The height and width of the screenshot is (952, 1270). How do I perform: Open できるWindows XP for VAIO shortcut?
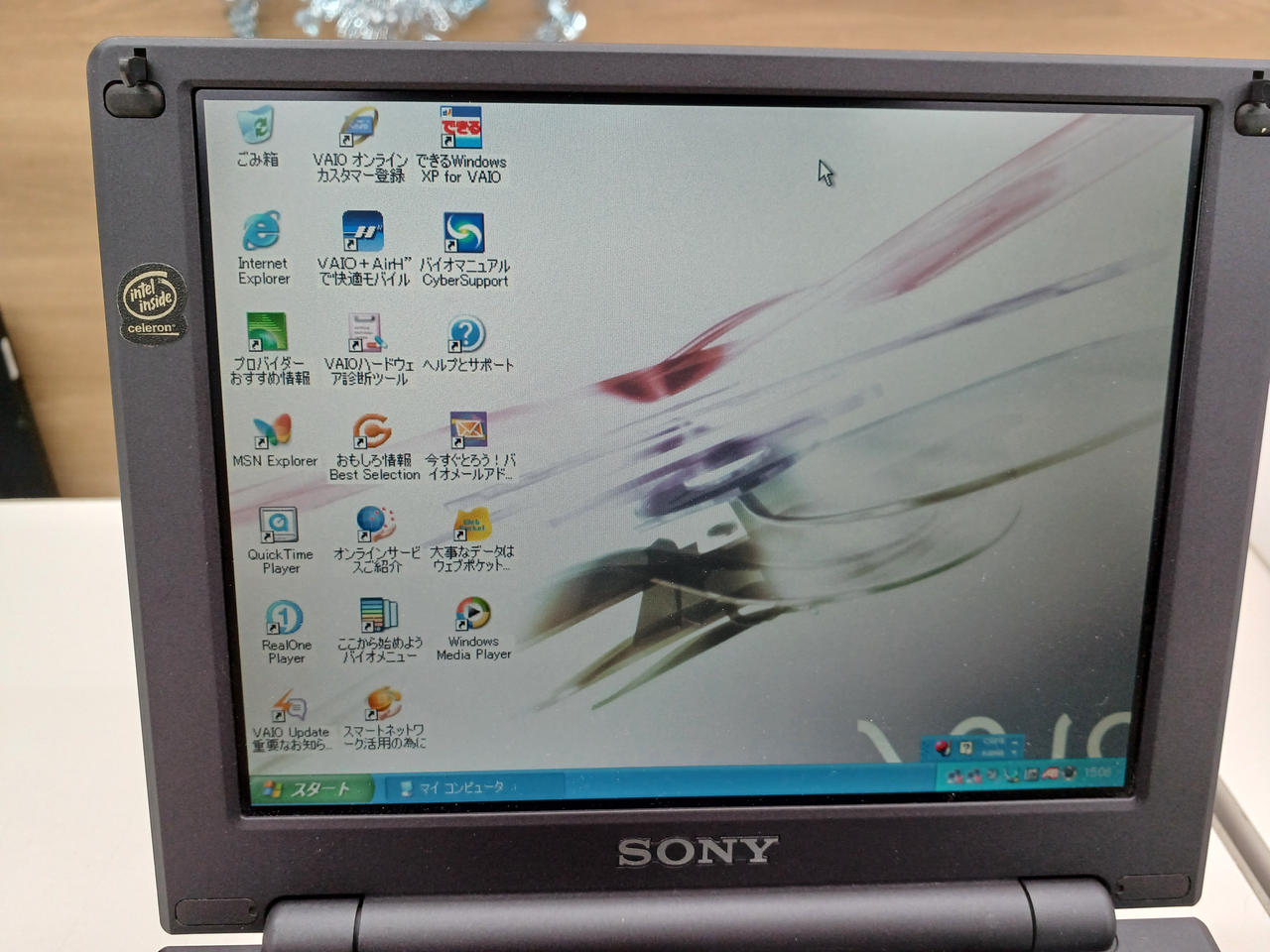click(460, 128)
